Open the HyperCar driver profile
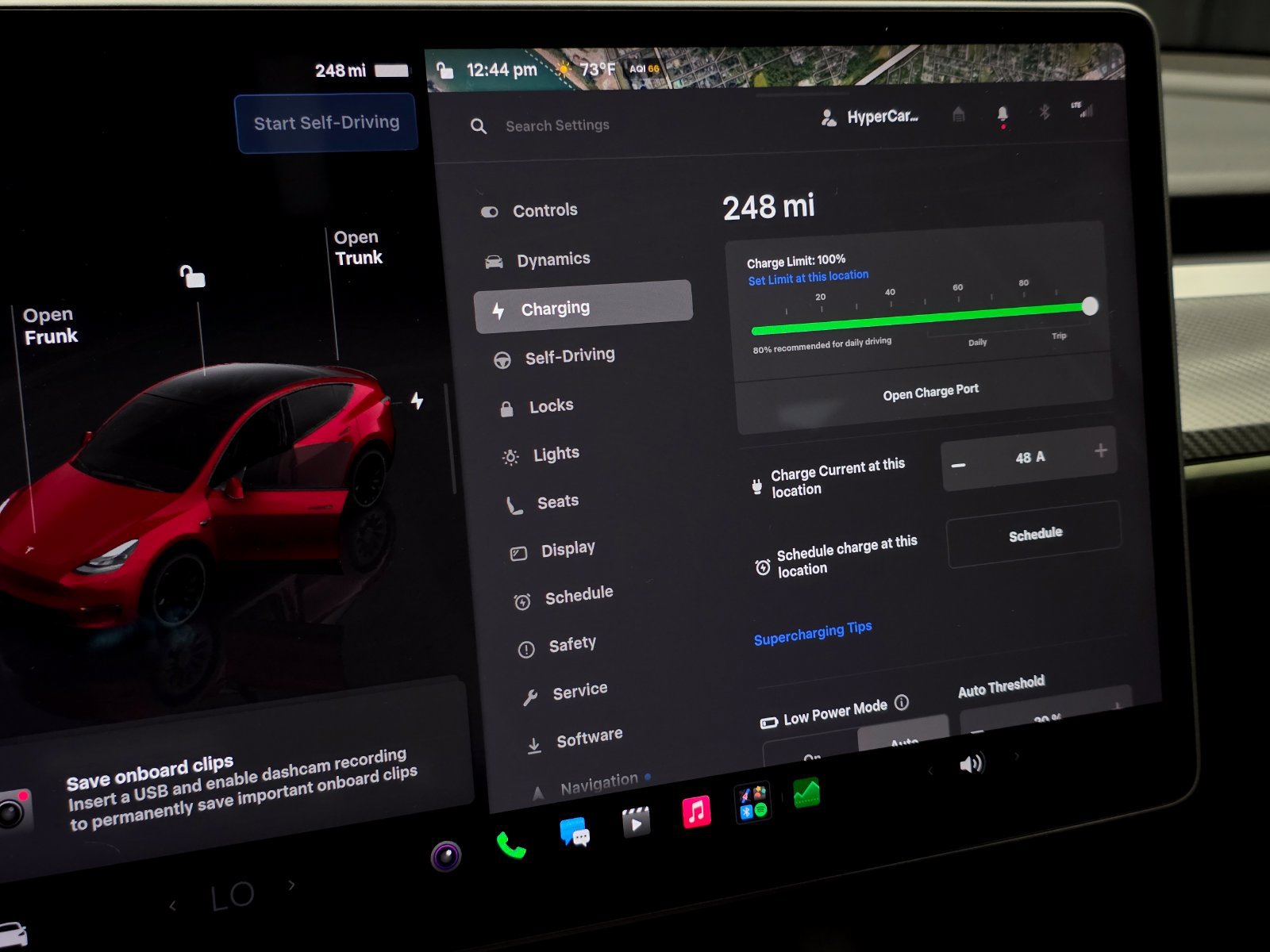Image resolution: width=1270 pixels, height=952 pixels. pyautogui.click(x=870, y=117)
